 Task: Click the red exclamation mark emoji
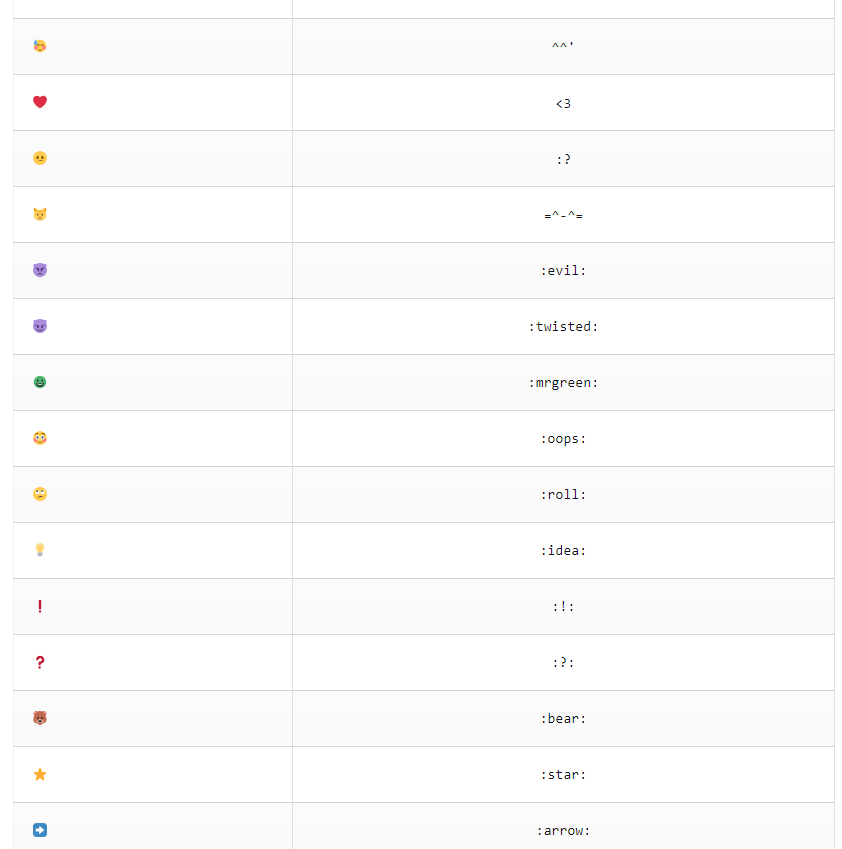click(40, 606)
